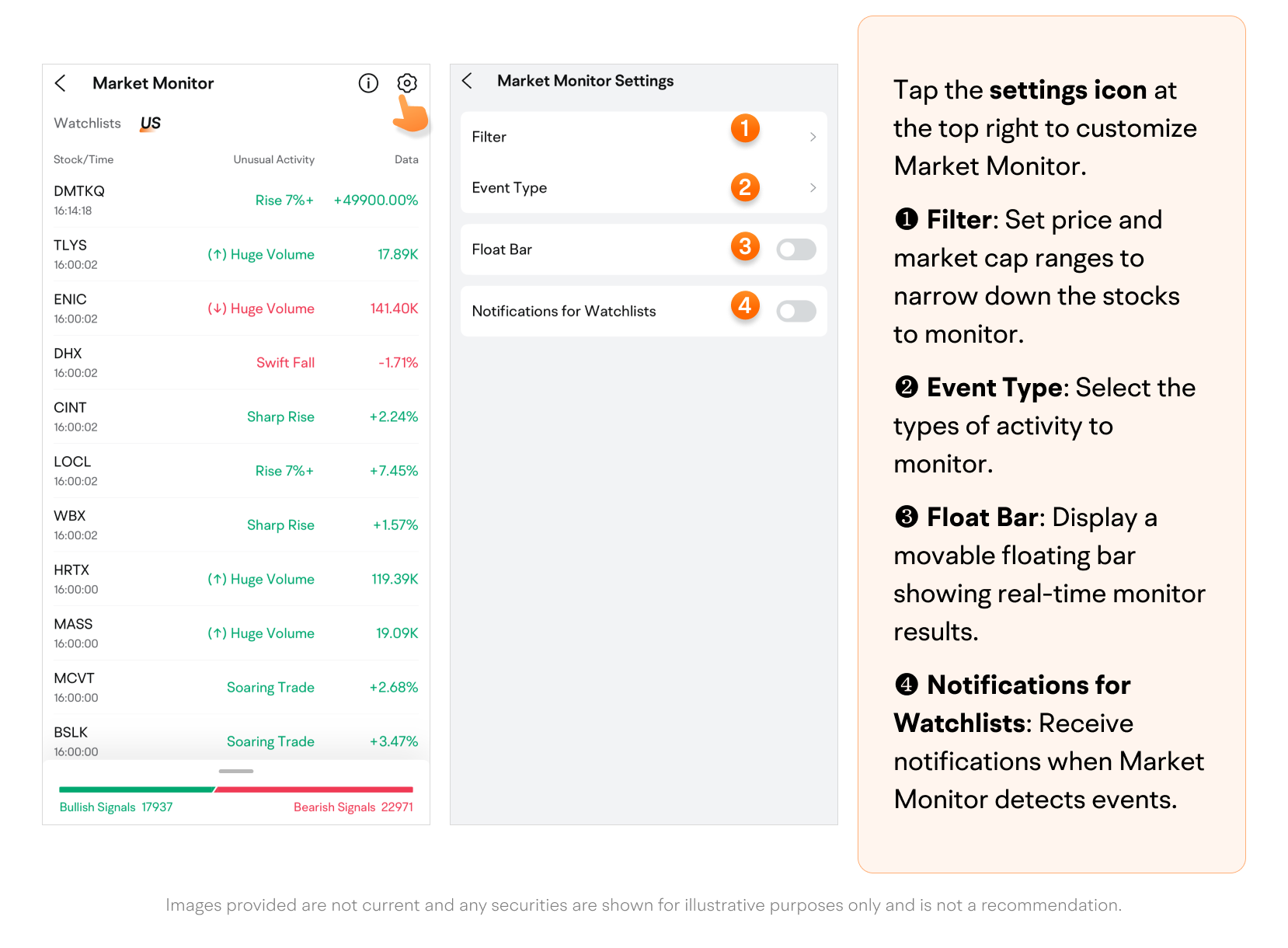1288x948 pixels.
Task: Click the orange number 1 badge
Action: pos(744,128)
